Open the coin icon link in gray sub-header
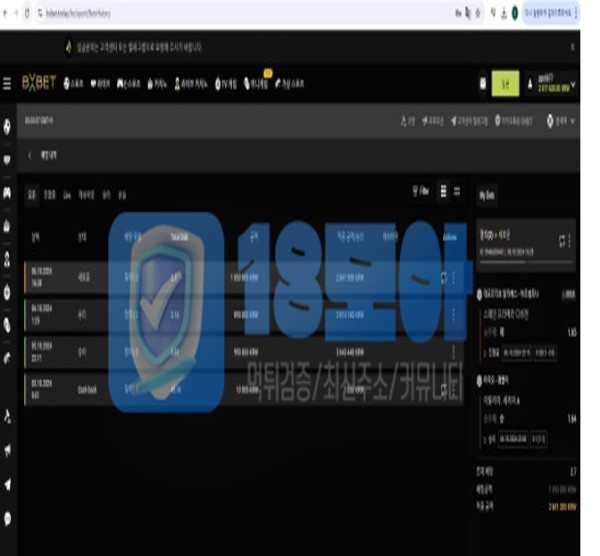 click(x=514, y=121)
